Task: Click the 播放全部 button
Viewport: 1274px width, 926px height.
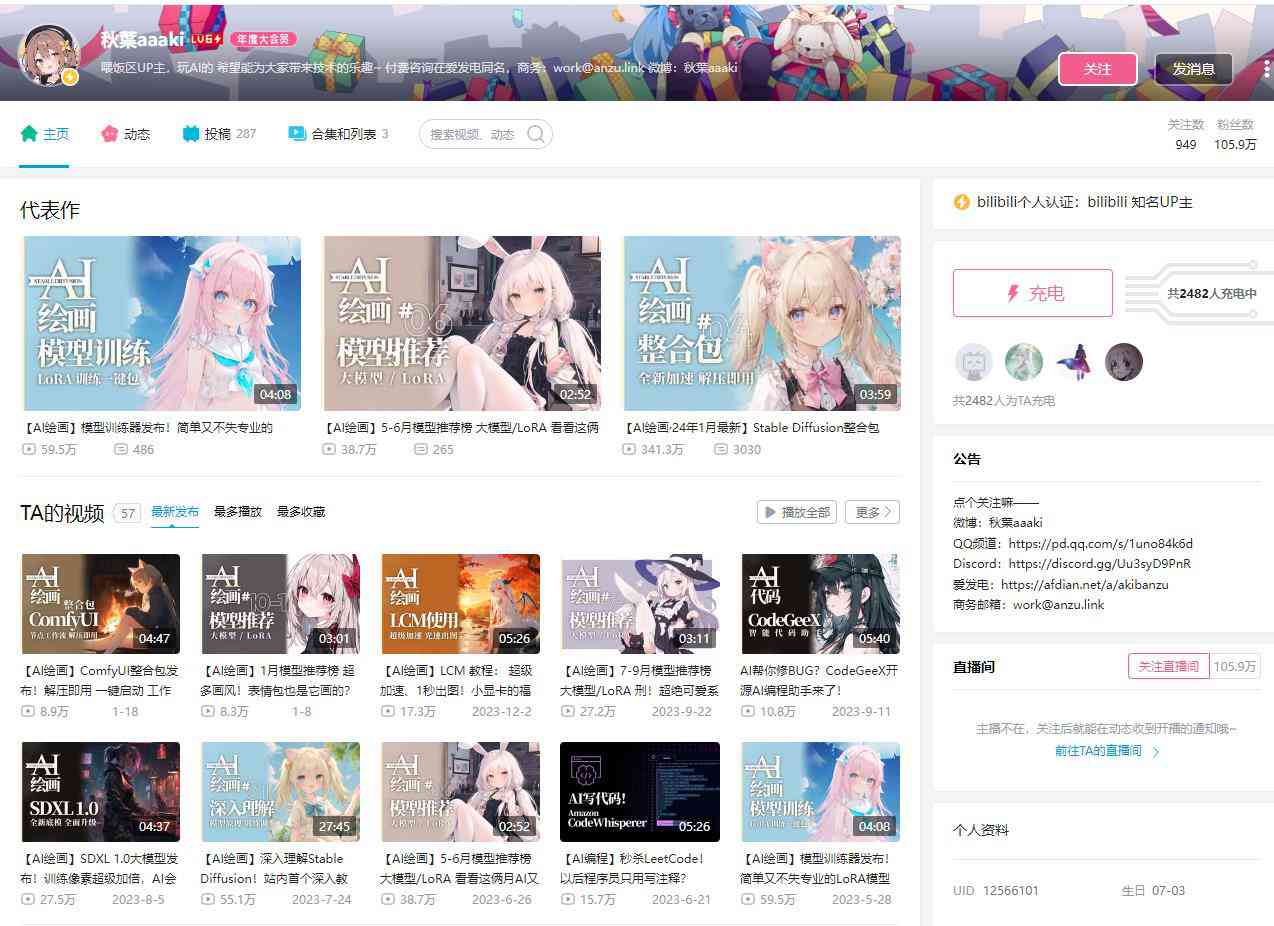Action: click(x=797, y=512)
